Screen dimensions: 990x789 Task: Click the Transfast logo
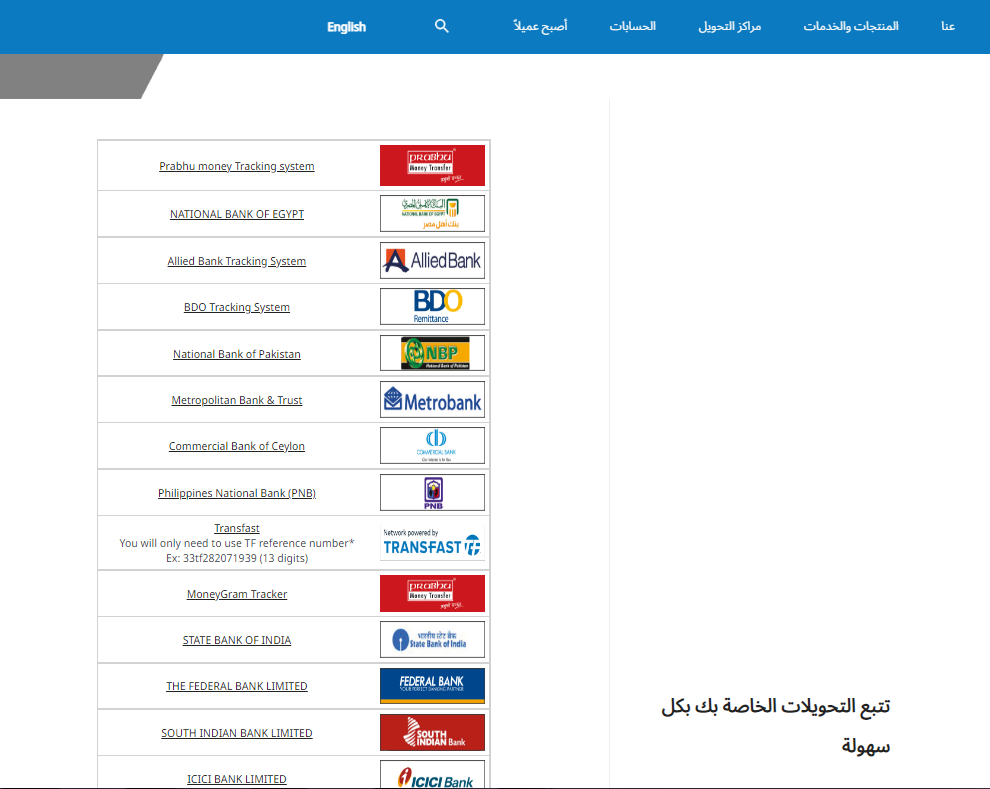tap(432, 542)
